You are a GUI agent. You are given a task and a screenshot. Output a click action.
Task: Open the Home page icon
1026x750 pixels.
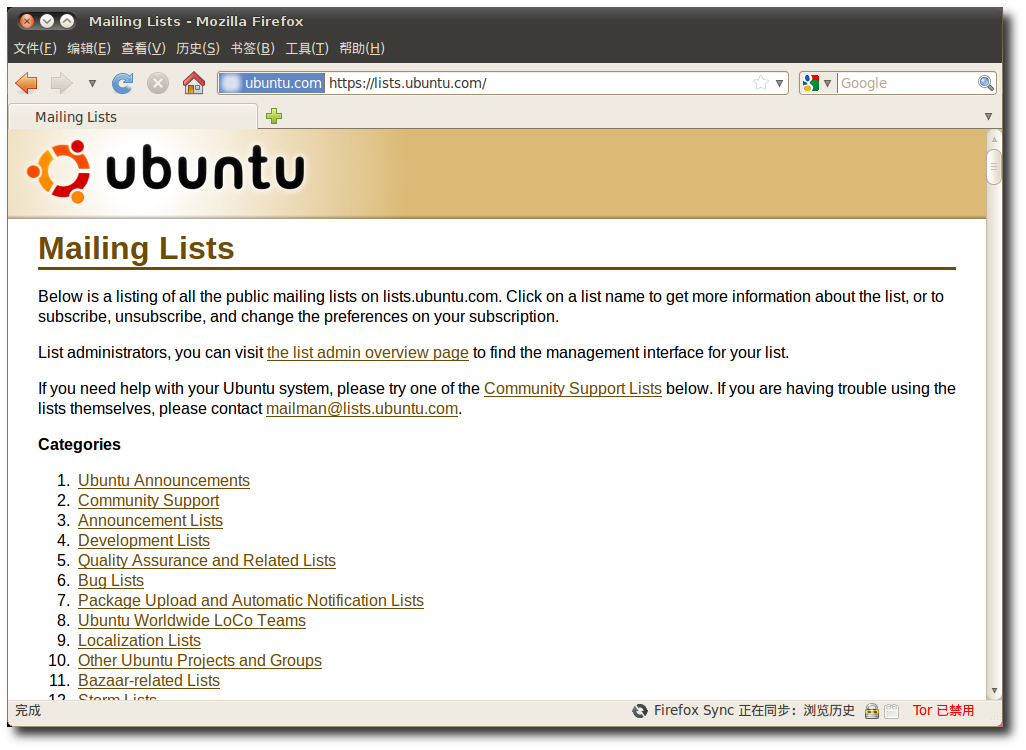pyautogui.click(x=194, y=83)
